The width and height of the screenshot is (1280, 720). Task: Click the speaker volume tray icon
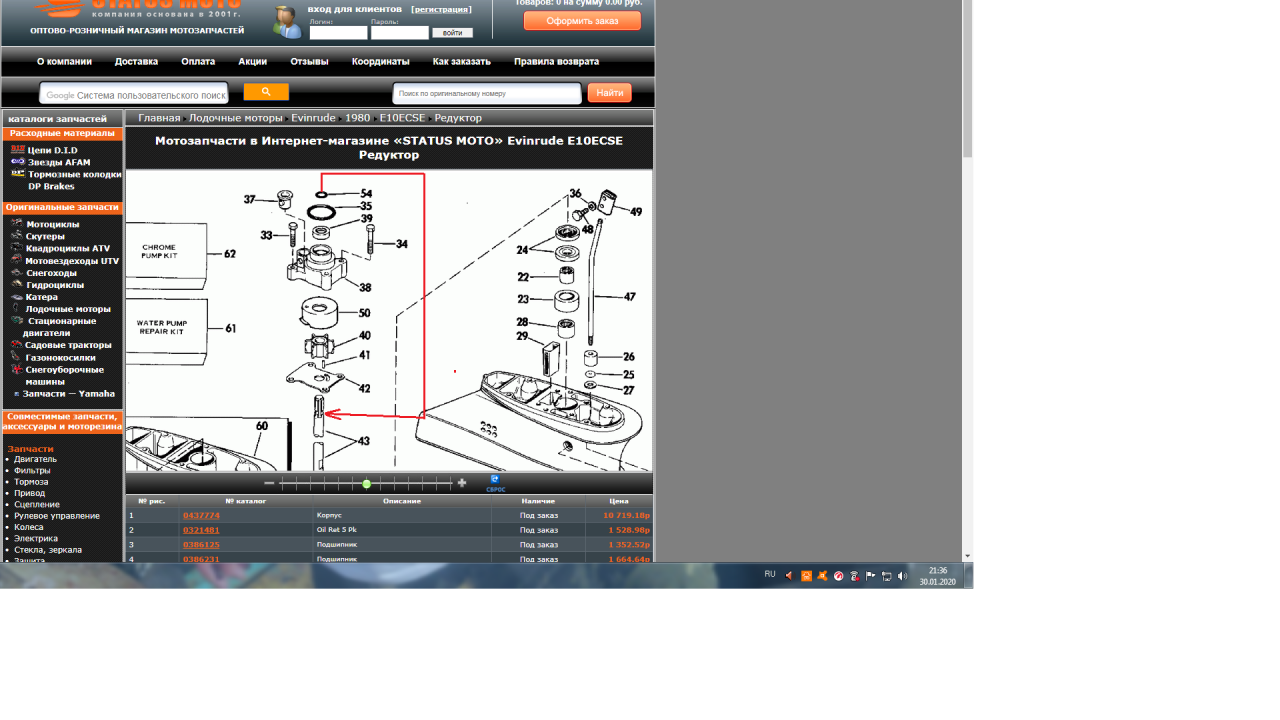(902, 576)
